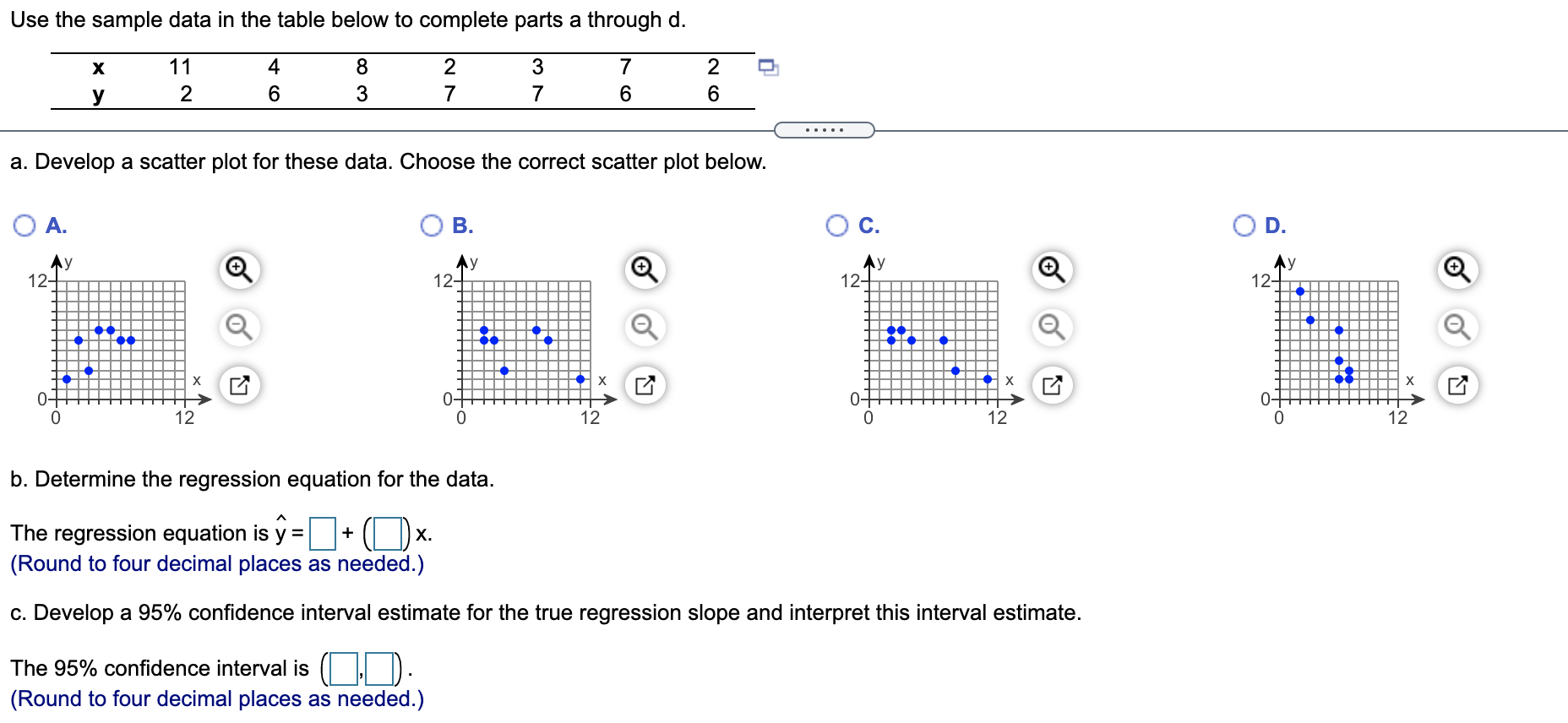Click the zoom-in magnifier on scatter plot A
The image size is (1568, 723).
pyautogui.click(x=237, y=269)
